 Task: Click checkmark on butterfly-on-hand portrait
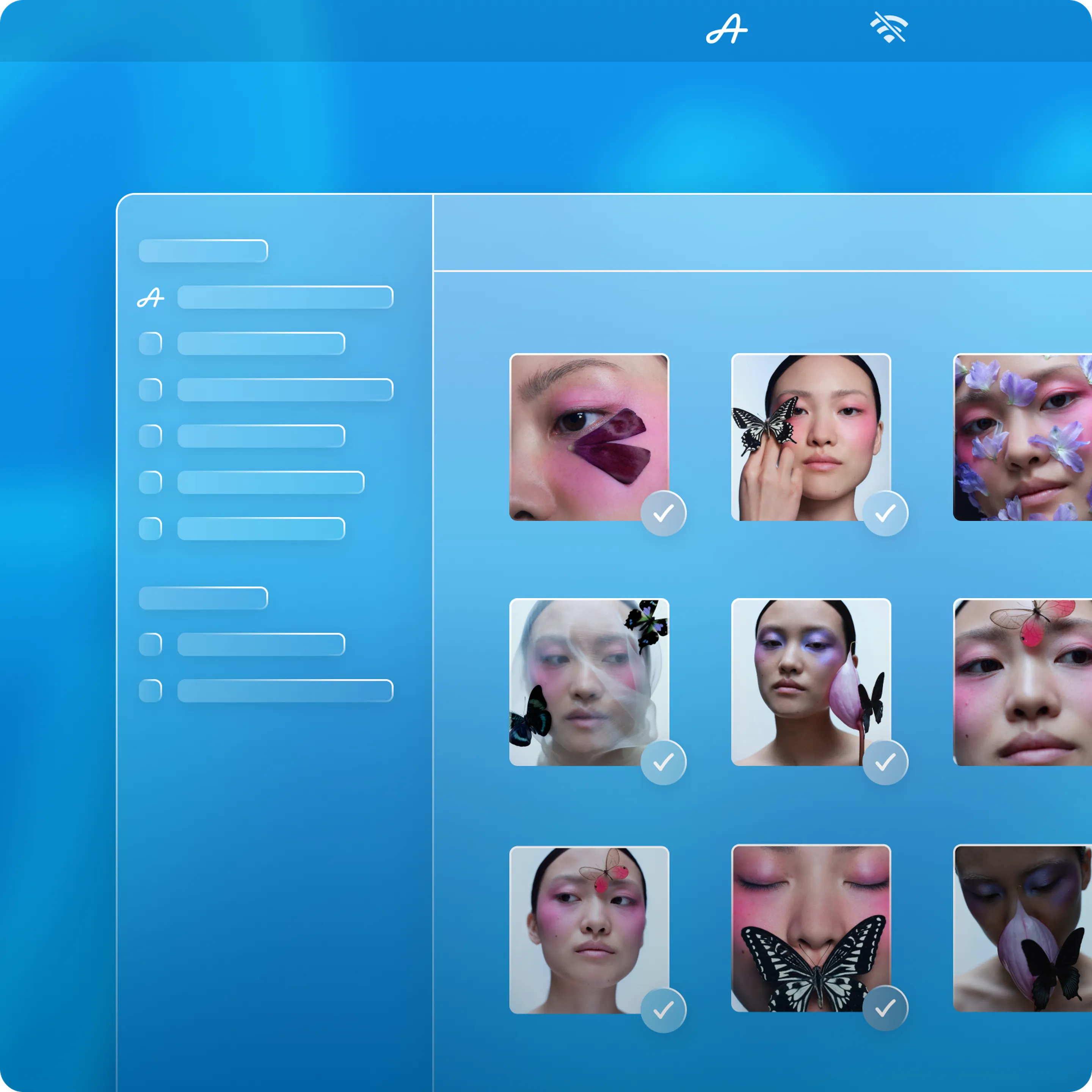pyautogui.click(x=885, y=513)
